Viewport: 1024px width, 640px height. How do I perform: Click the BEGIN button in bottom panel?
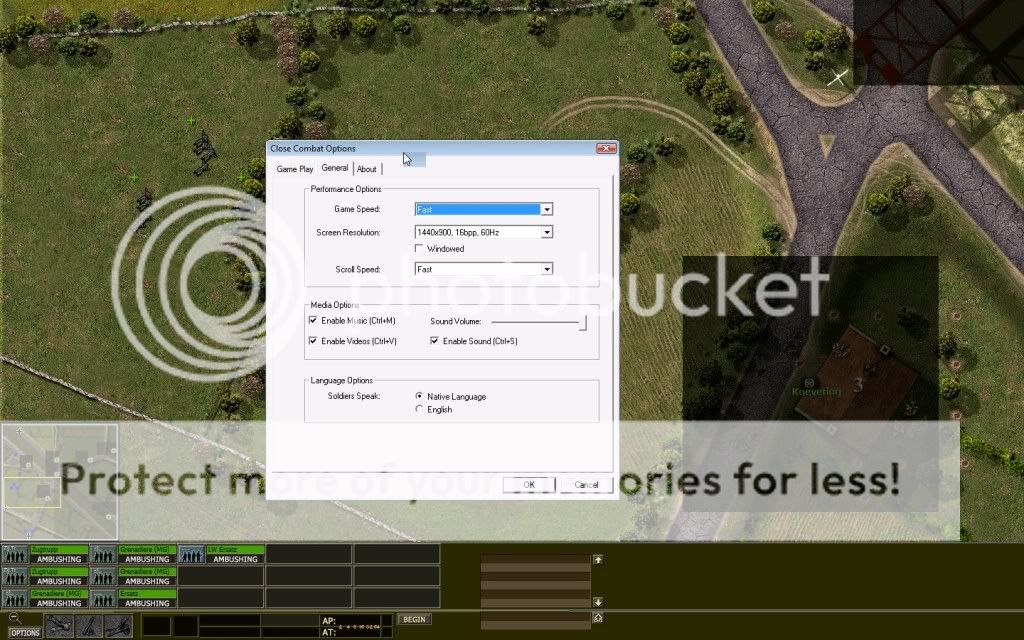coord(414,619)
